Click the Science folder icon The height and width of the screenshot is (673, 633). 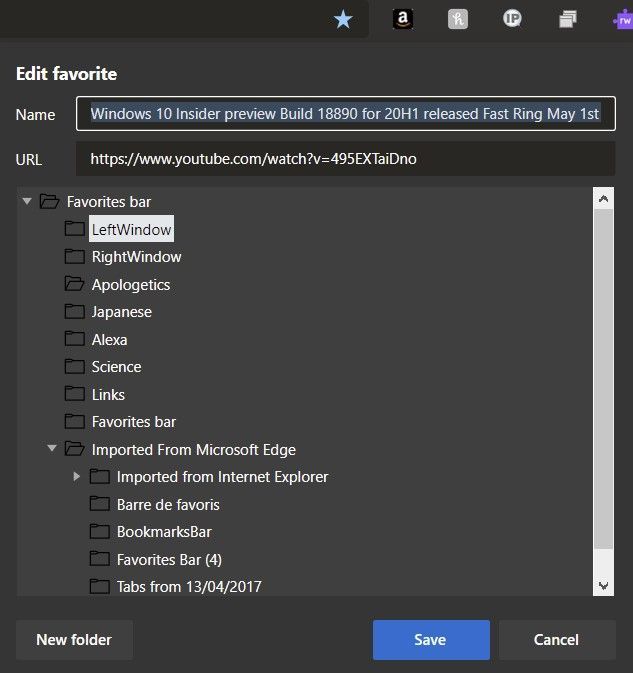[75, 366]
